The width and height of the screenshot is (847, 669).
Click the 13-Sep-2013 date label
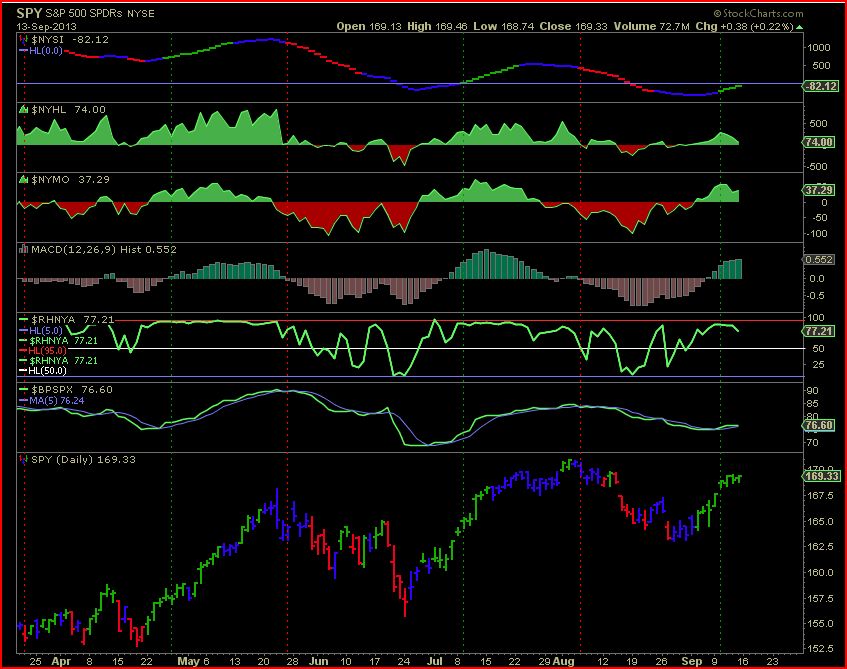coord(46,26)
